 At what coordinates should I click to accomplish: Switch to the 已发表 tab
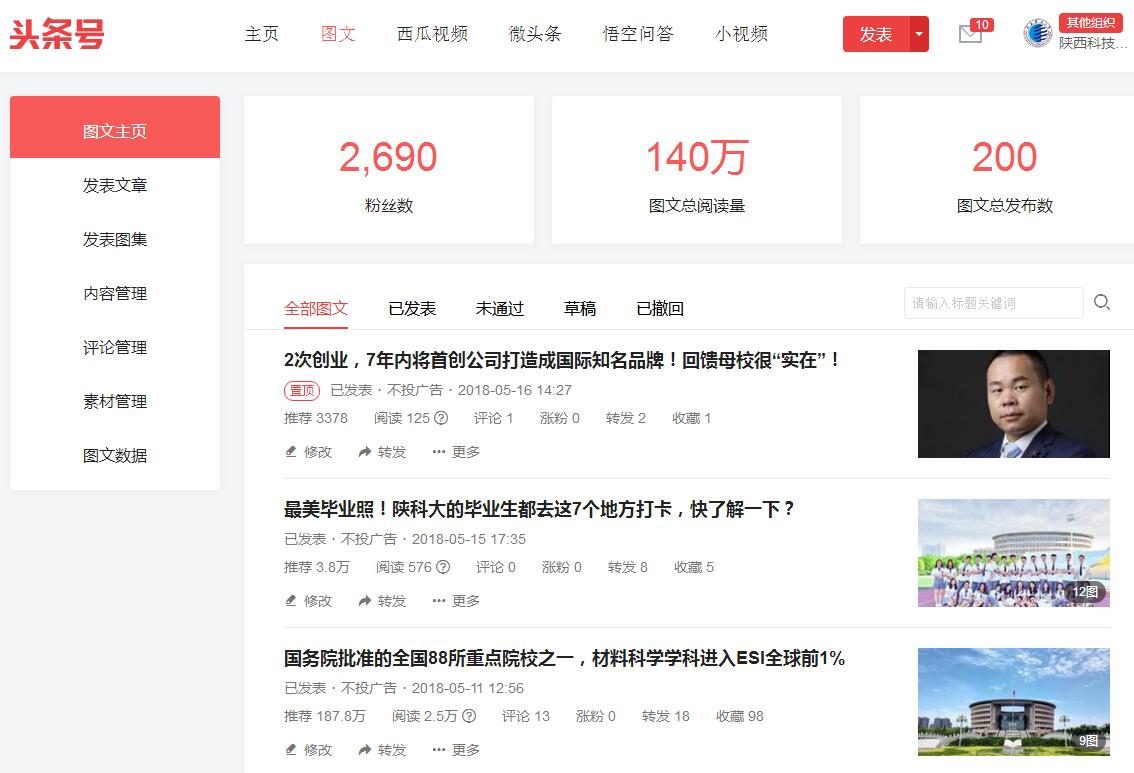click(x=412, y=309)
